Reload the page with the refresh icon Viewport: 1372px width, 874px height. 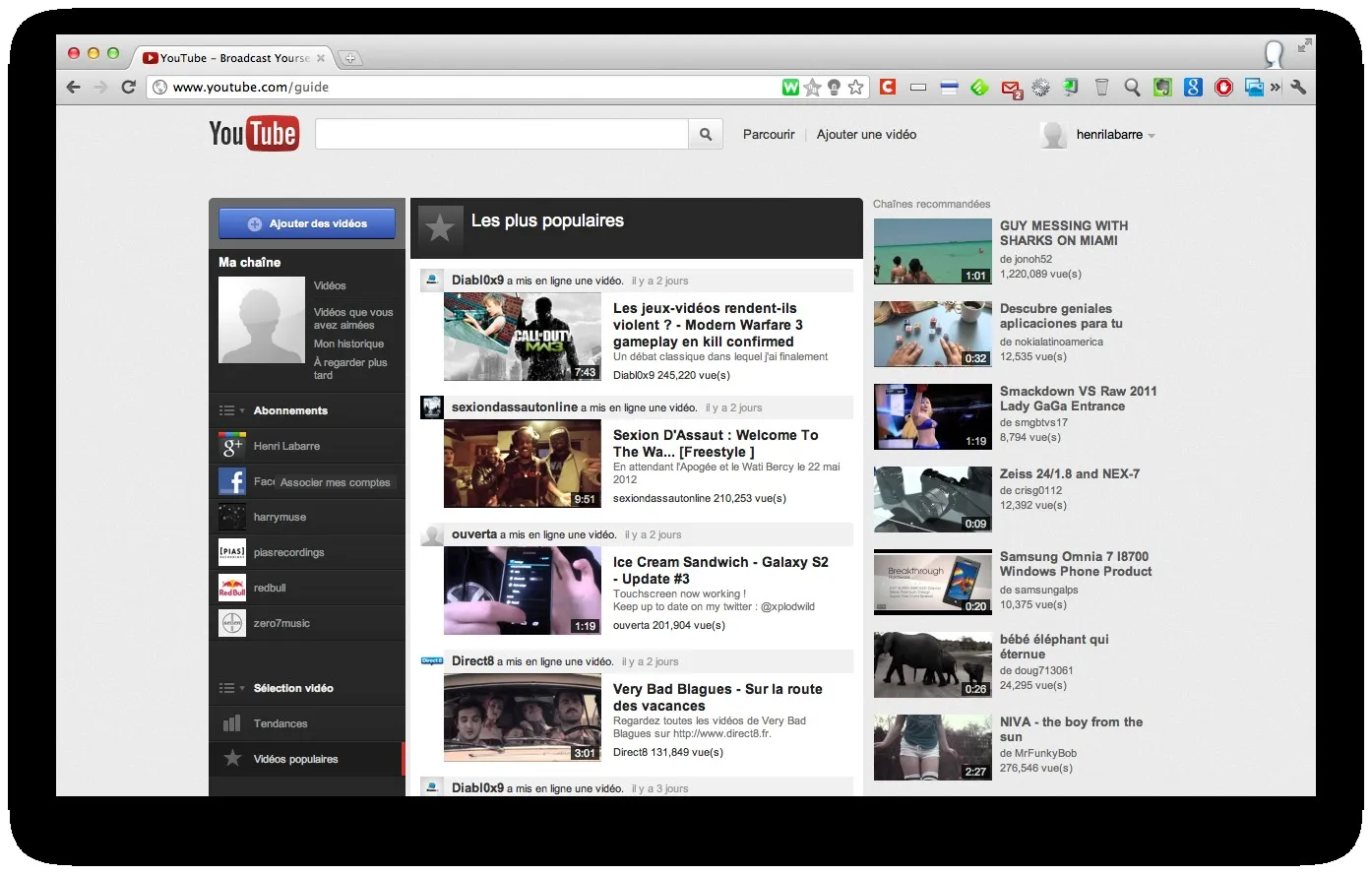(x=128, y=87)
